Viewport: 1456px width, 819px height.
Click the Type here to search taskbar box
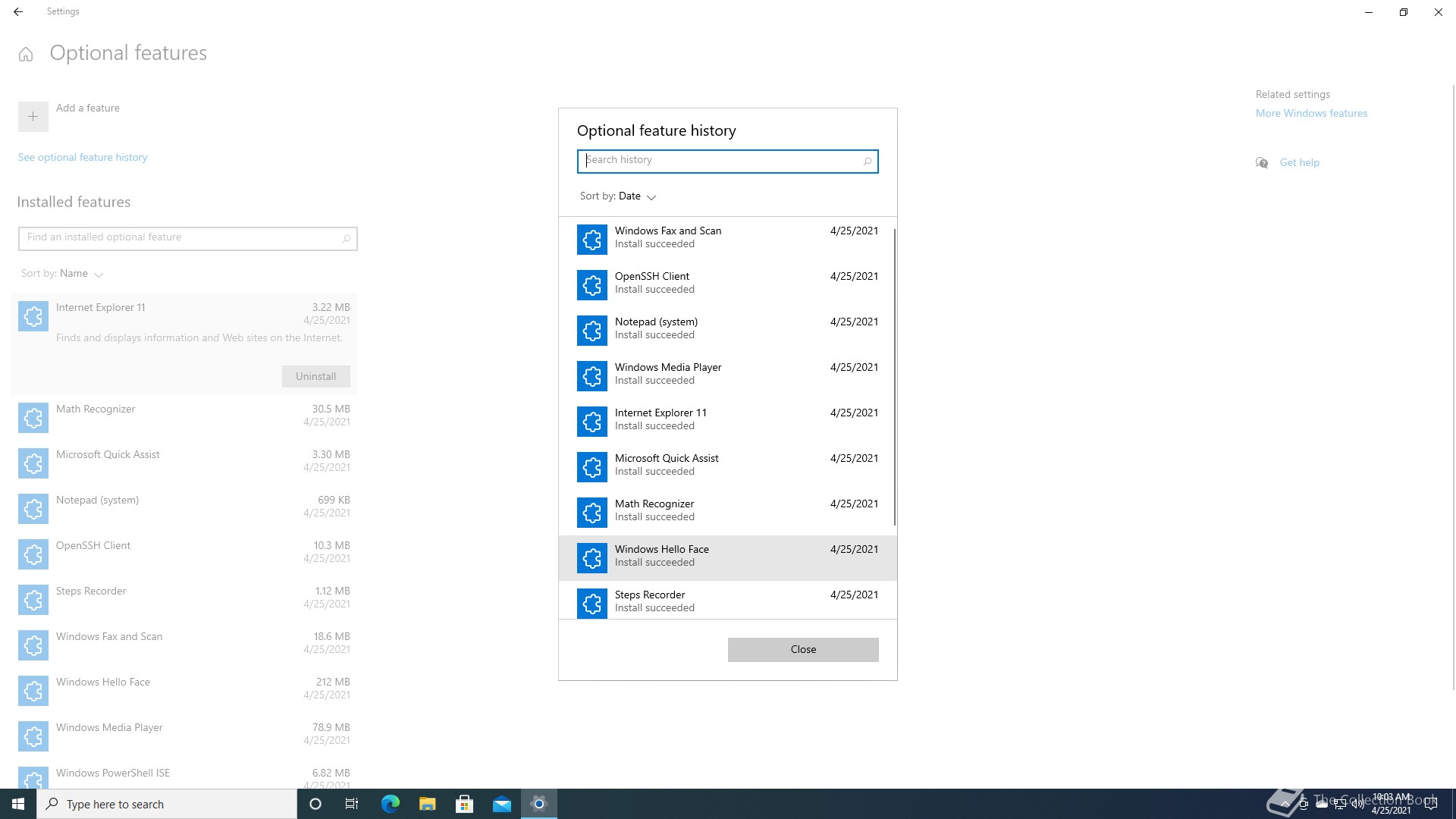[167, 804]
